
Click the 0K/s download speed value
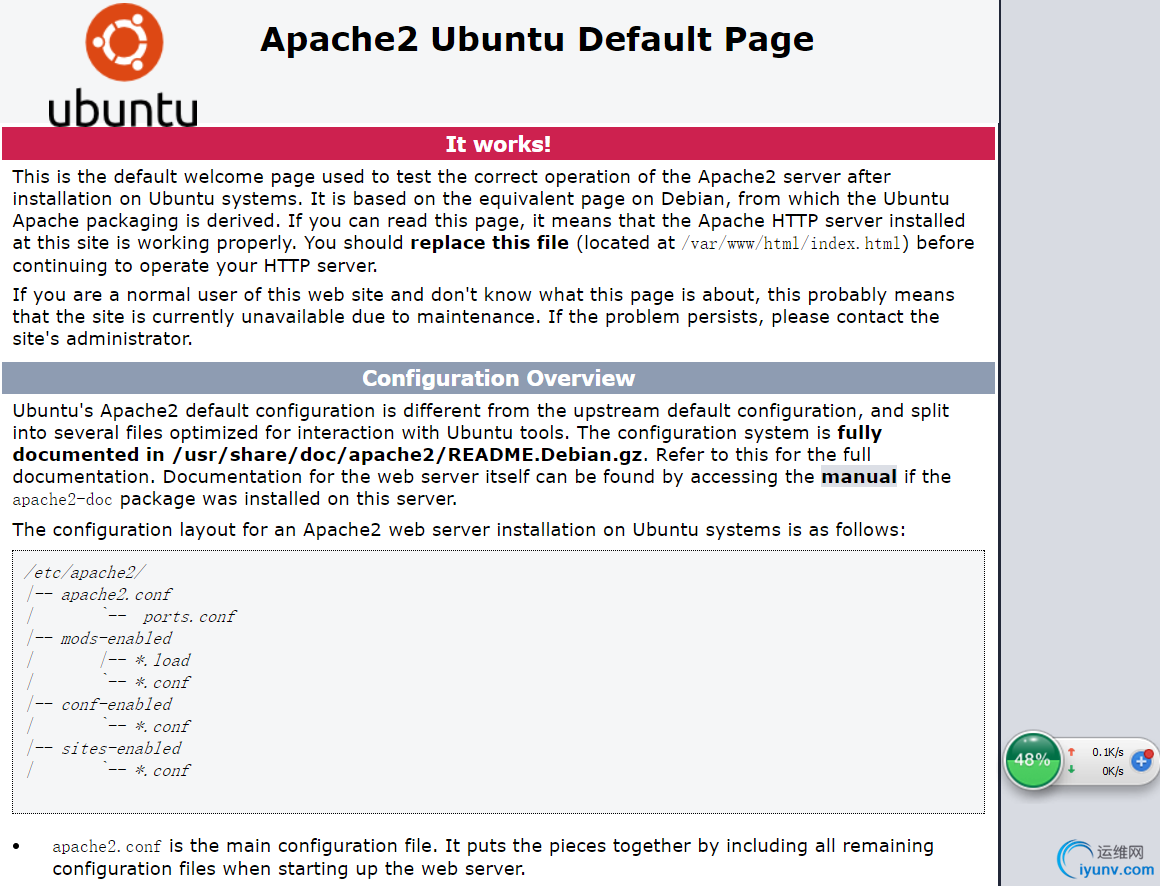[1113, 771]
